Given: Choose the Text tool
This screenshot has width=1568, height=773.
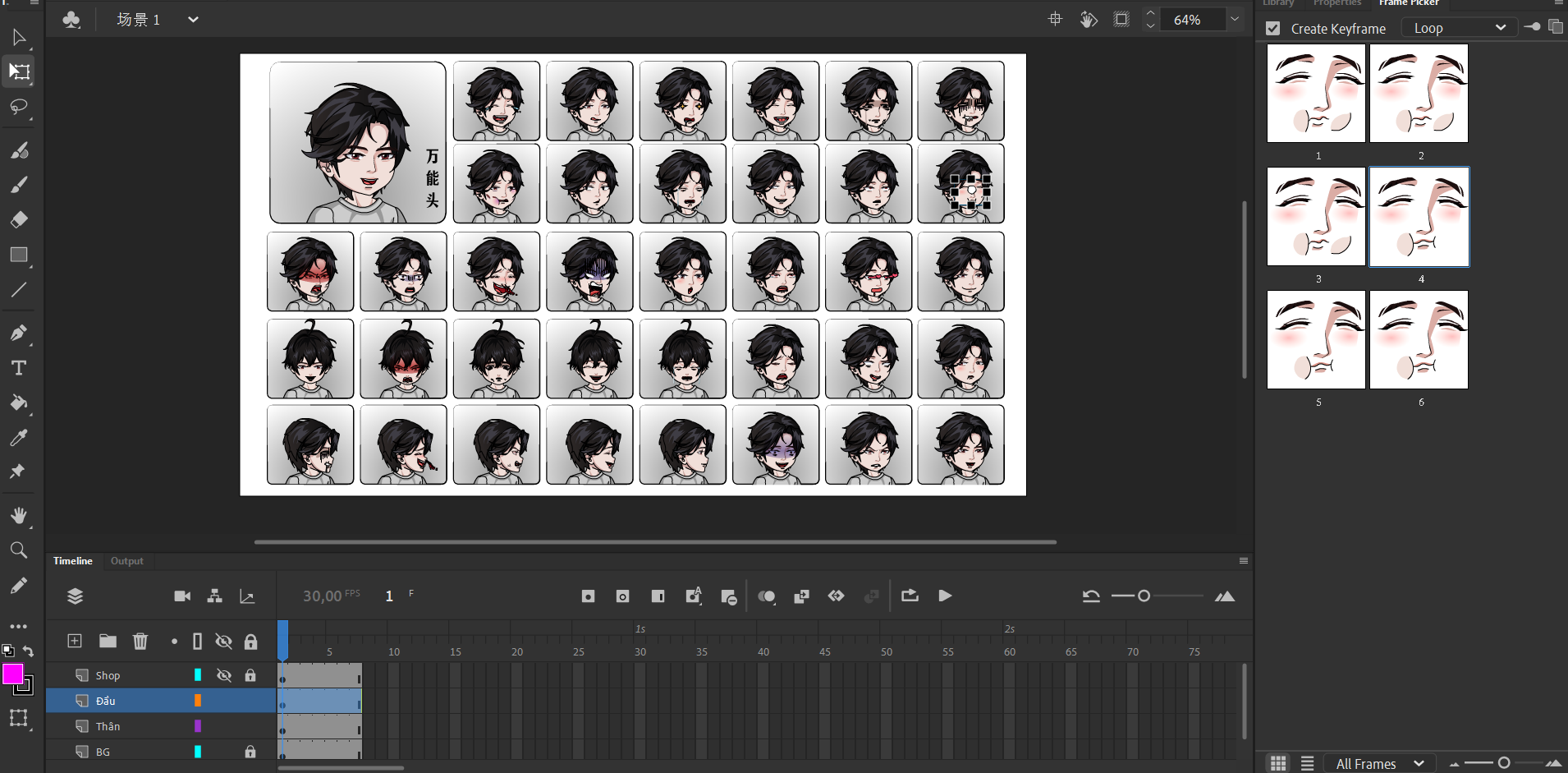Looking at the screenshot, I should pos(19,368).
